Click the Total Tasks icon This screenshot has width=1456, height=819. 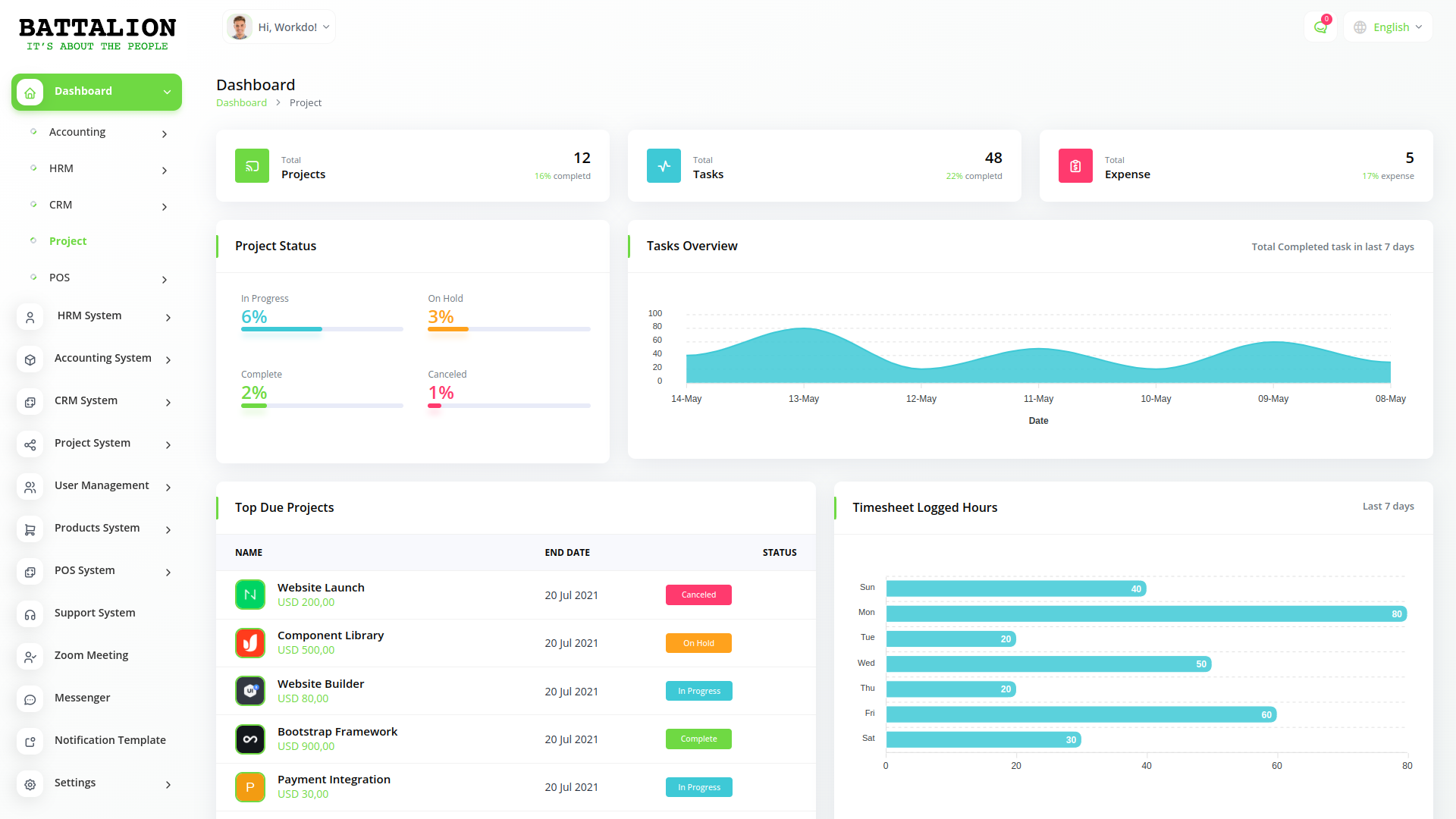click(664, 165)
